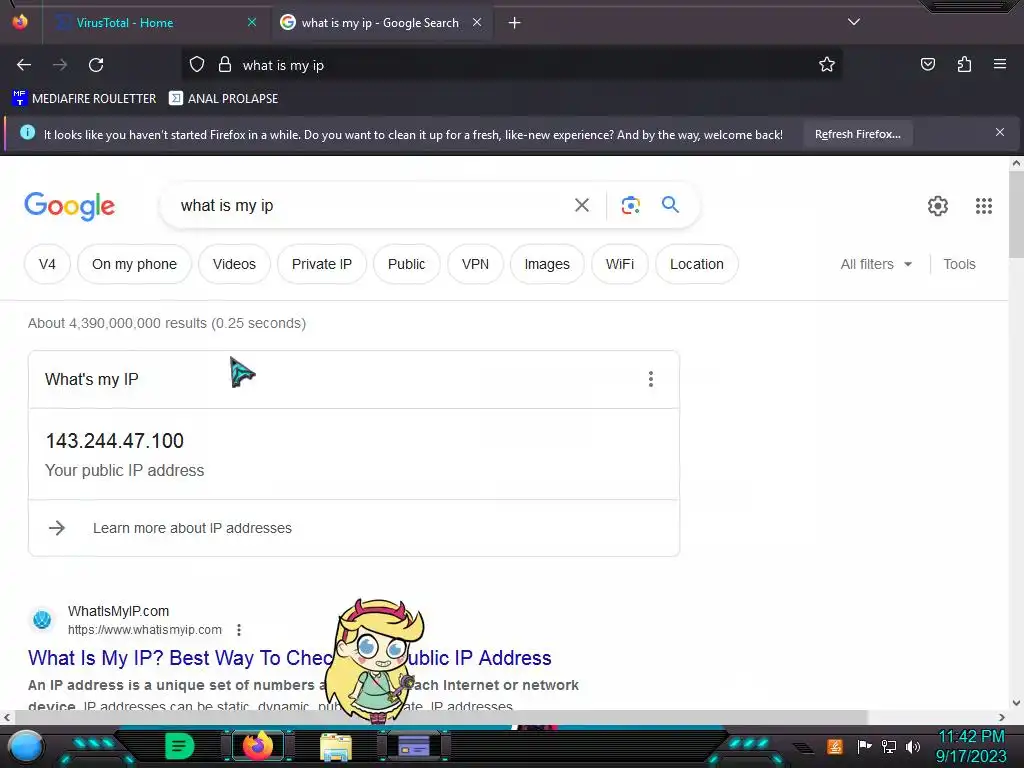Image resolution: width=1024 pixels, height=768 pixels.
Task: Open the volume speaker tray icon
Action: click(x=912, y=746)
